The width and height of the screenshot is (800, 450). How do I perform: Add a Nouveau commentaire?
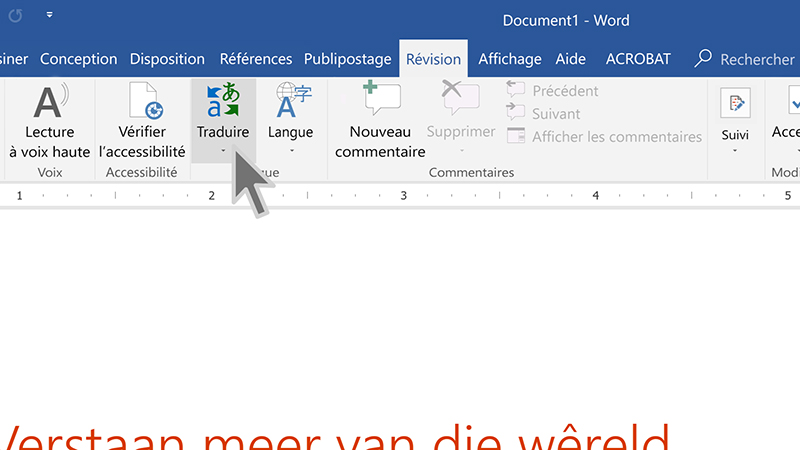tap(380, 121)
